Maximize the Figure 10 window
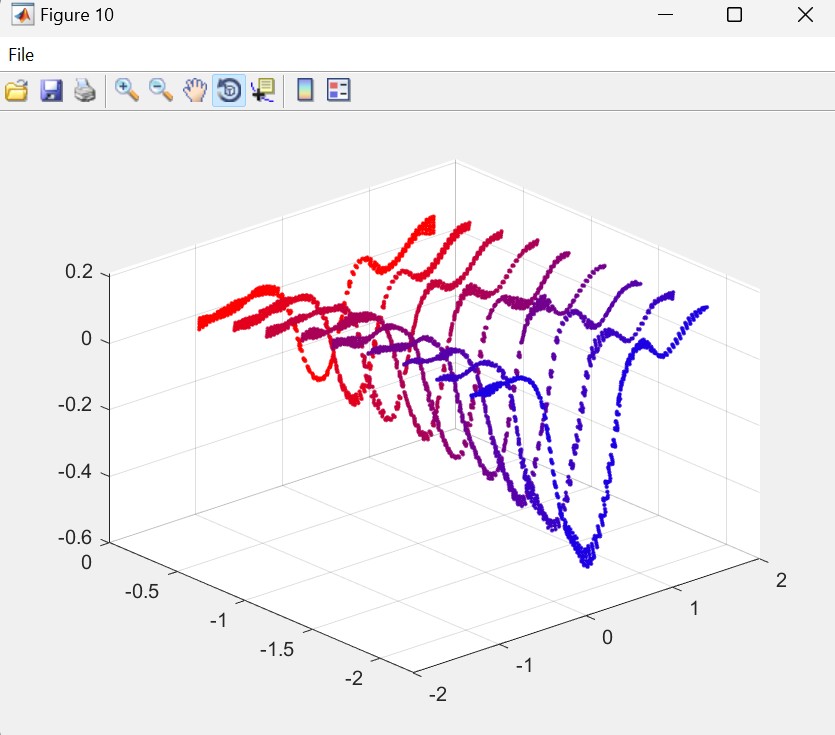 click(734, 15)
